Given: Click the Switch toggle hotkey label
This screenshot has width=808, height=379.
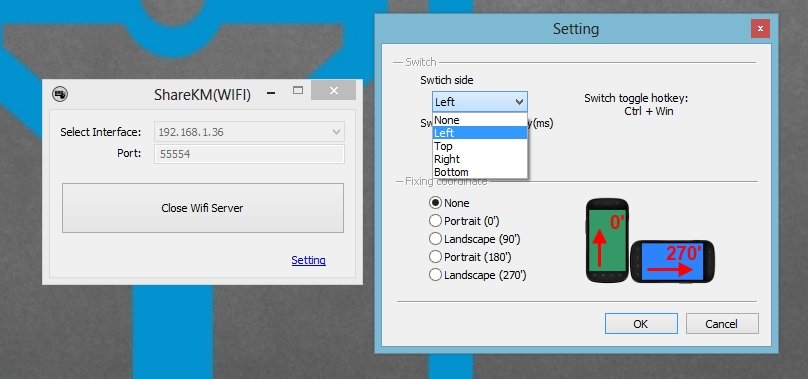Looking at the screenshot, I should pos(636,98).
